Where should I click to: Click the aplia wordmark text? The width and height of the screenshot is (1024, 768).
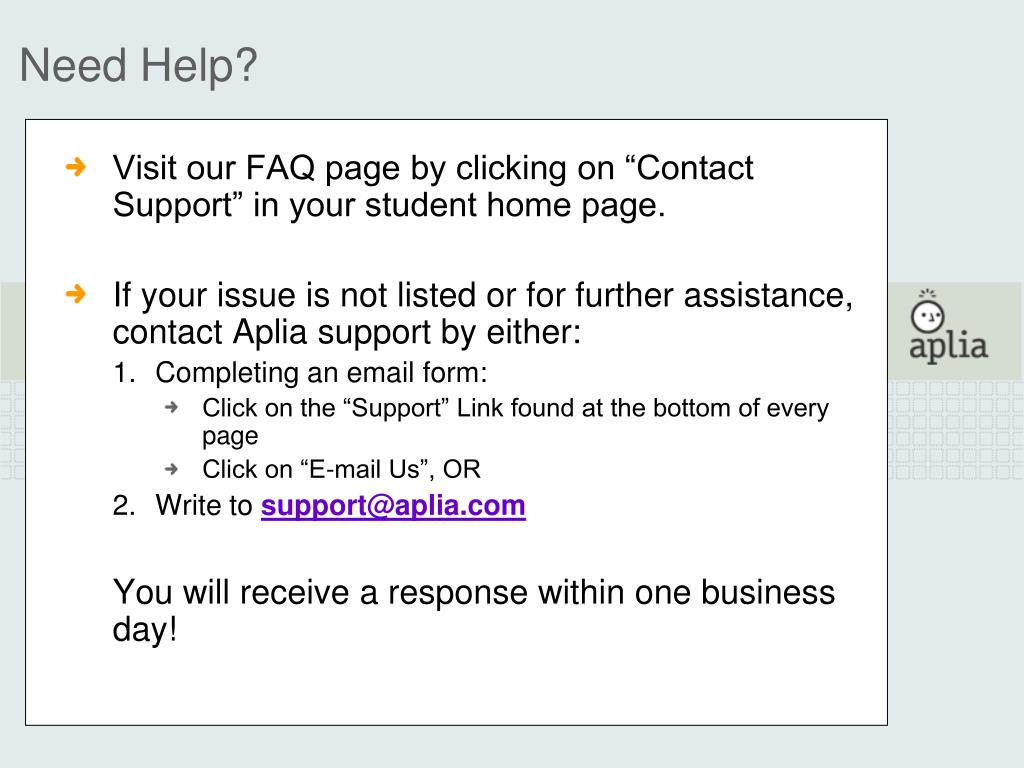point(948,347)
